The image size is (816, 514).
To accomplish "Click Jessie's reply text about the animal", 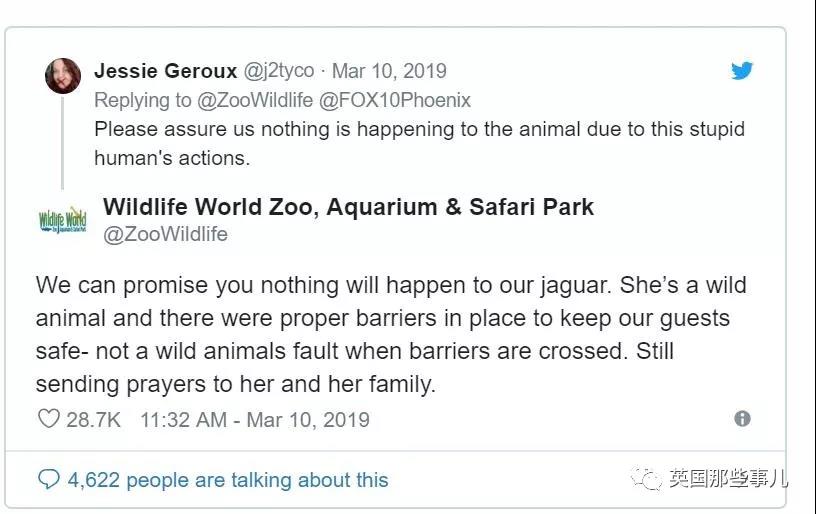I will pyautogui.click(x=419, y=143).
